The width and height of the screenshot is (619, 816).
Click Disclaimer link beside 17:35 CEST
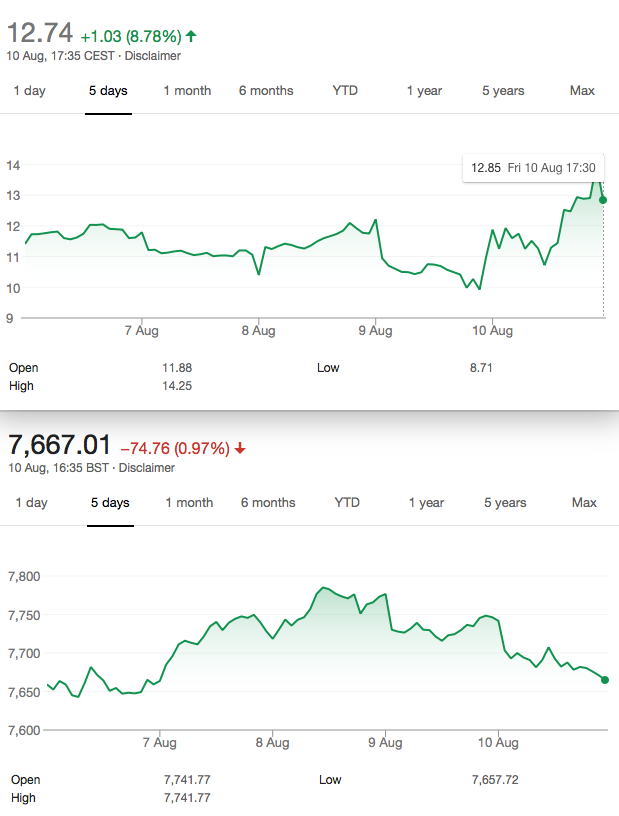point(153,56)
